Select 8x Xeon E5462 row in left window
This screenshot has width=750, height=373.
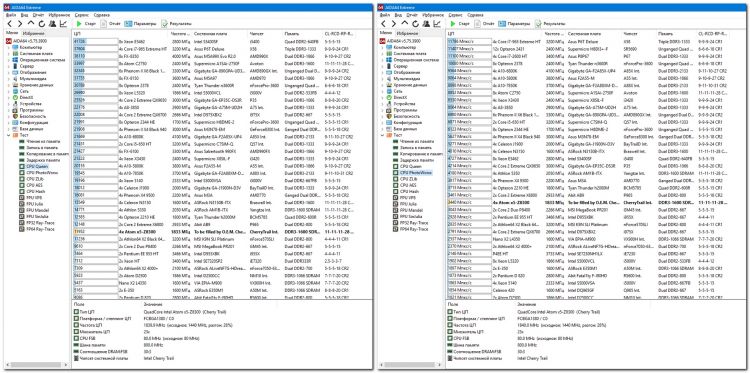click(x=215, y=42)
